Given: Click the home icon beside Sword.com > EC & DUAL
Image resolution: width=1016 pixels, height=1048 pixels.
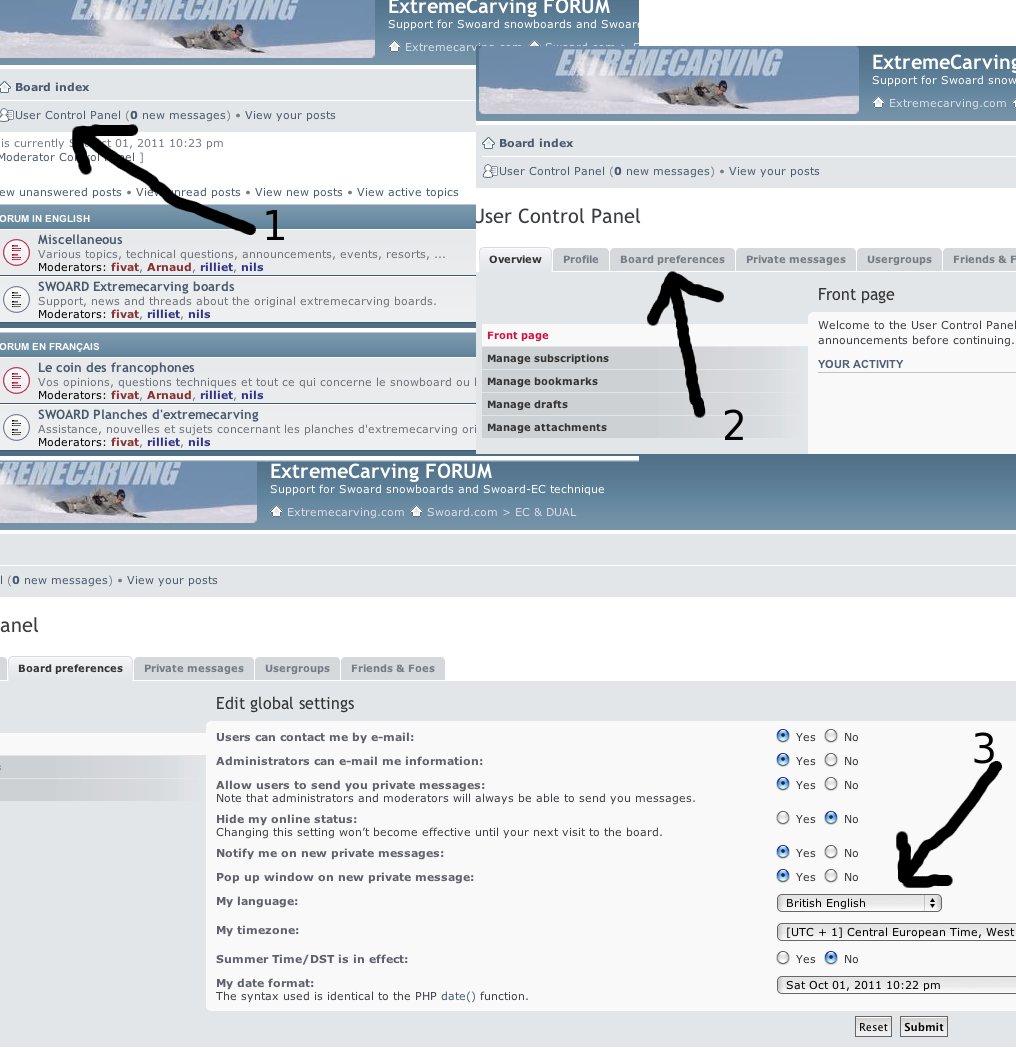Looking at the screenshot, I should pos(419,512).
